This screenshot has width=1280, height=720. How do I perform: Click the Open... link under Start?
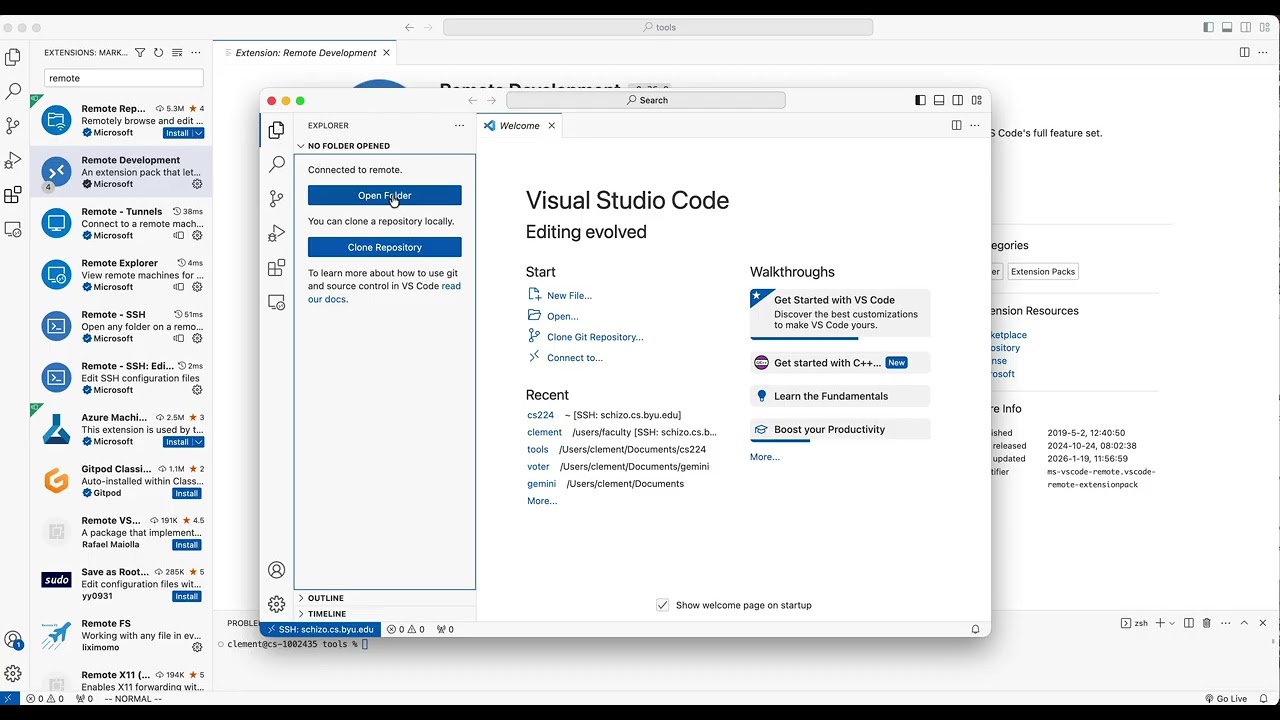click(x=562, y=316)
